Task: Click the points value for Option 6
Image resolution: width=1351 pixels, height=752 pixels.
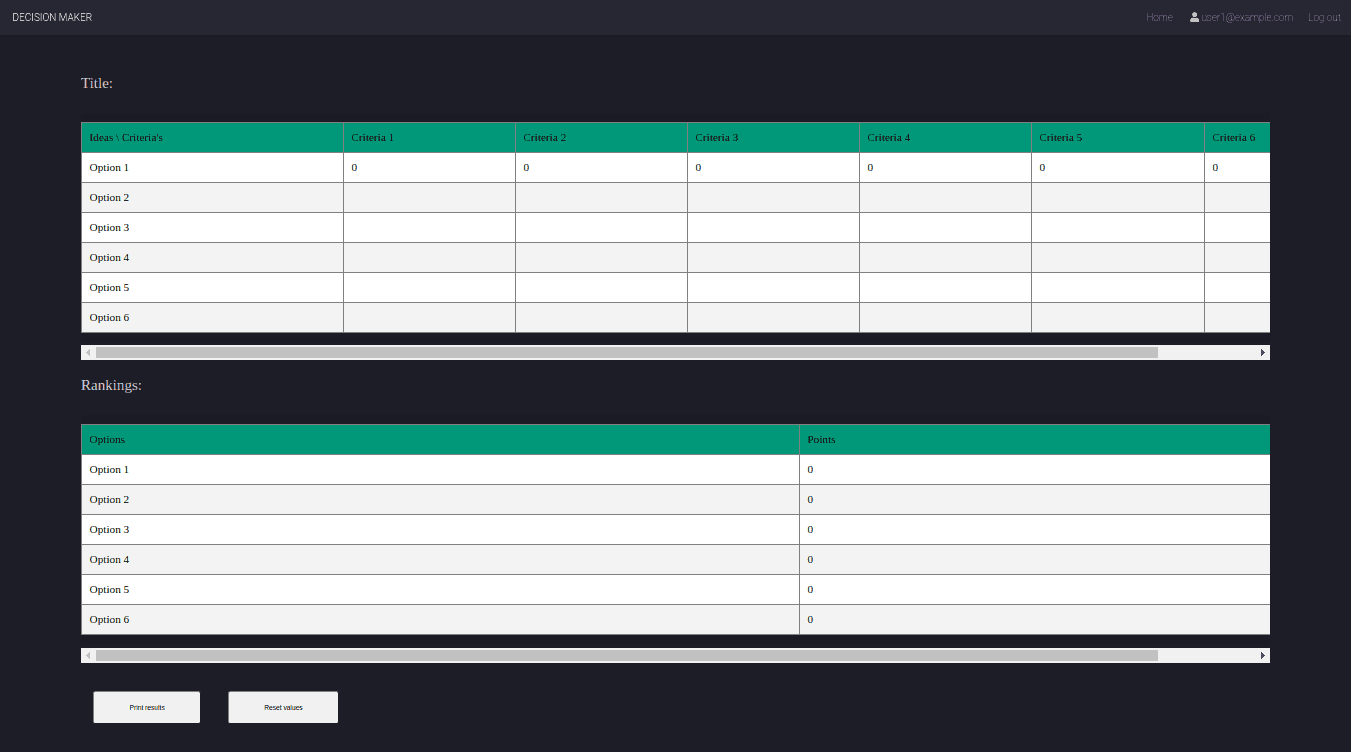Action: [1035, 619]
